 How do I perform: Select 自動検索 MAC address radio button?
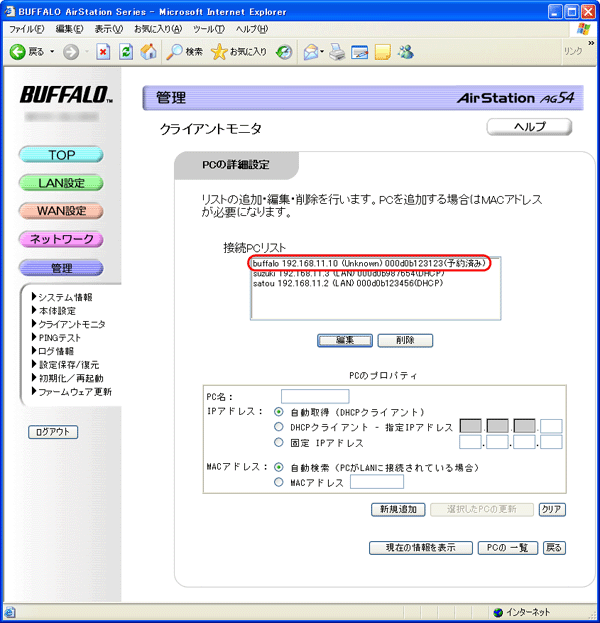point(279,467)
